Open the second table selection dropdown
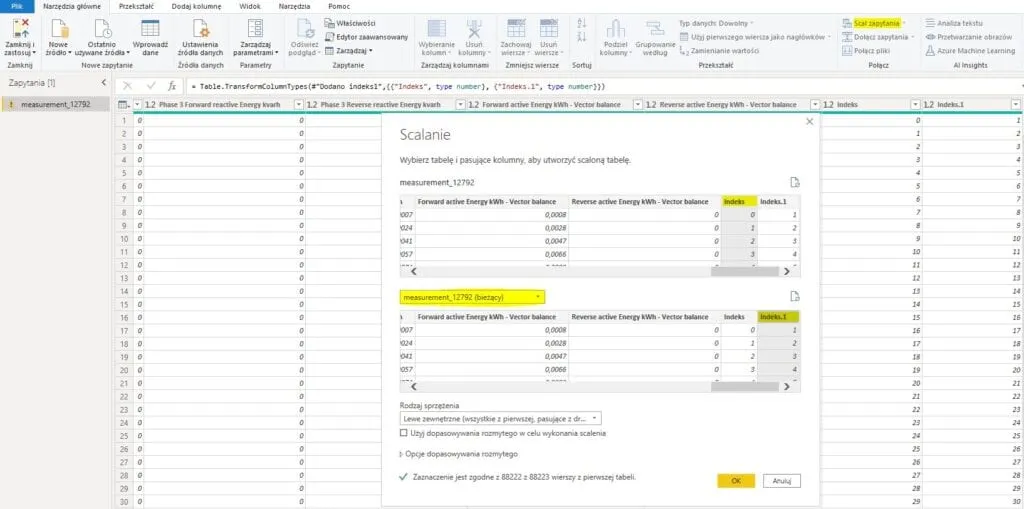 coord(472,297)
